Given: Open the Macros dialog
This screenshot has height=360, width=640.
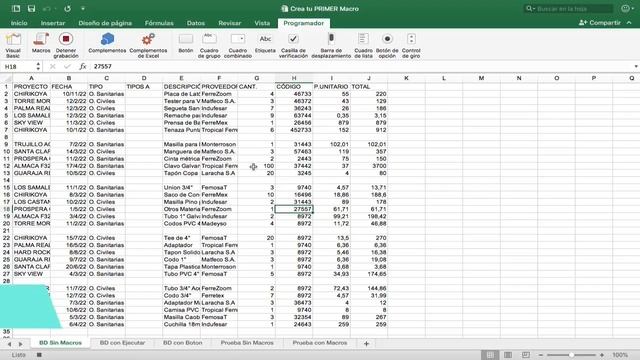Looking at the screenshot, I should point(41,43).
